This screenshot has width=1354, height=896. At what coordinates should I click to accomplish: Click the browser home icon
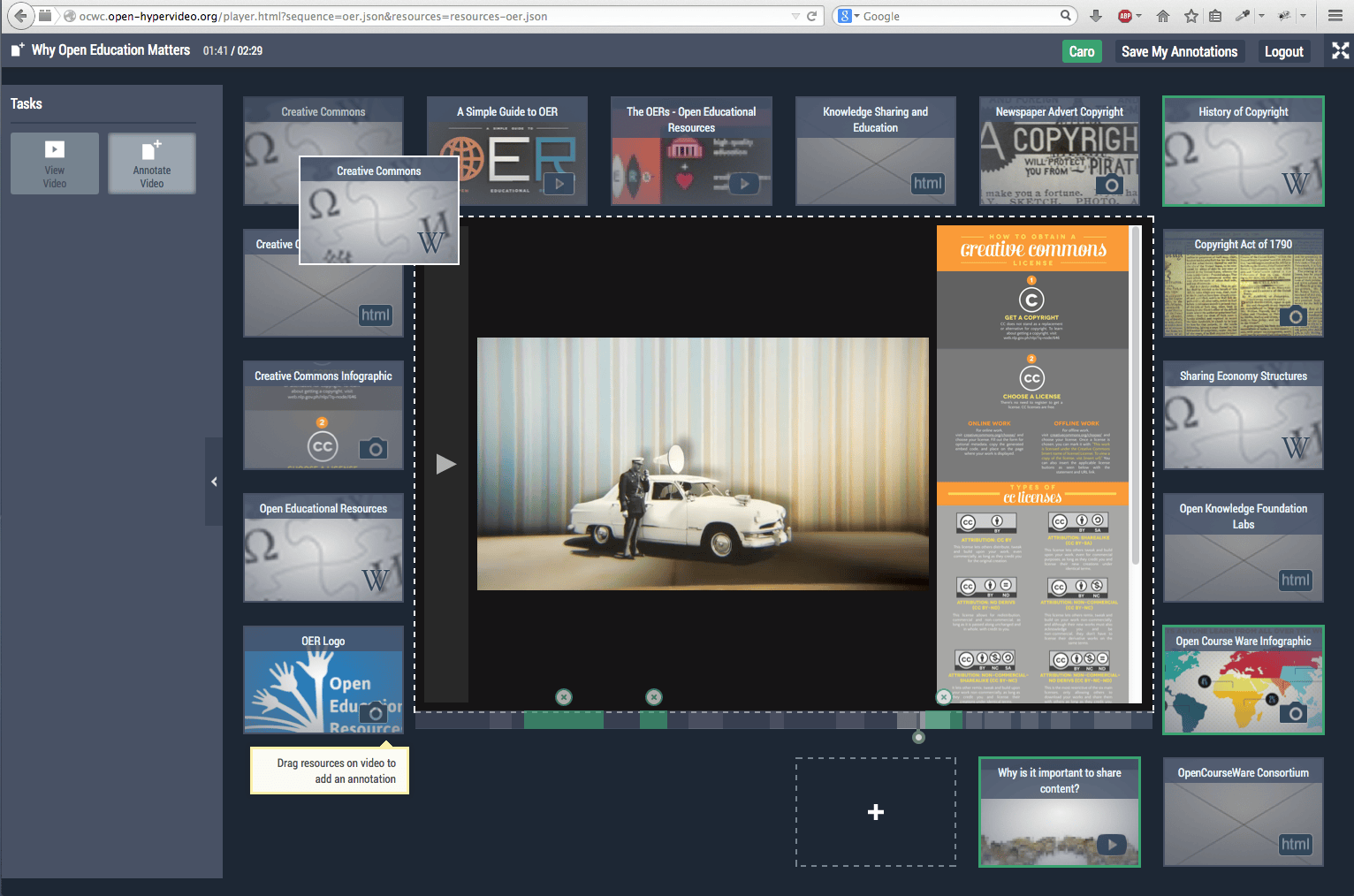[x=1163, y=16]
